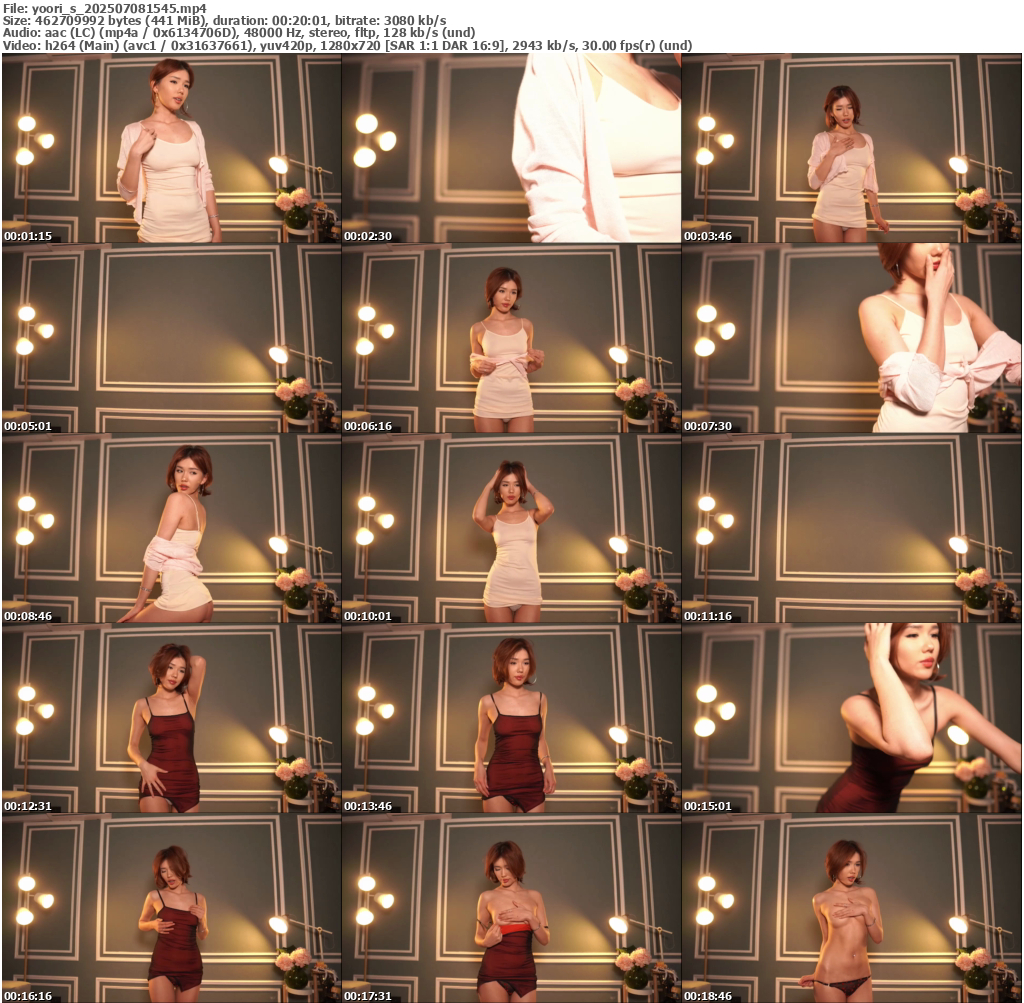Click the Video codec info line
The image size is (1024, 1003).
tap(348, 45)
